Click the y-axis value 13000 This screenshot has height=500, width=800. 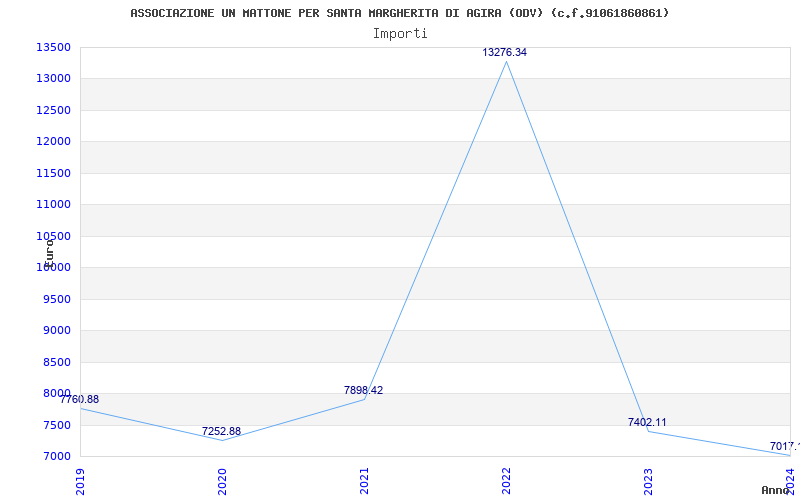53,79
